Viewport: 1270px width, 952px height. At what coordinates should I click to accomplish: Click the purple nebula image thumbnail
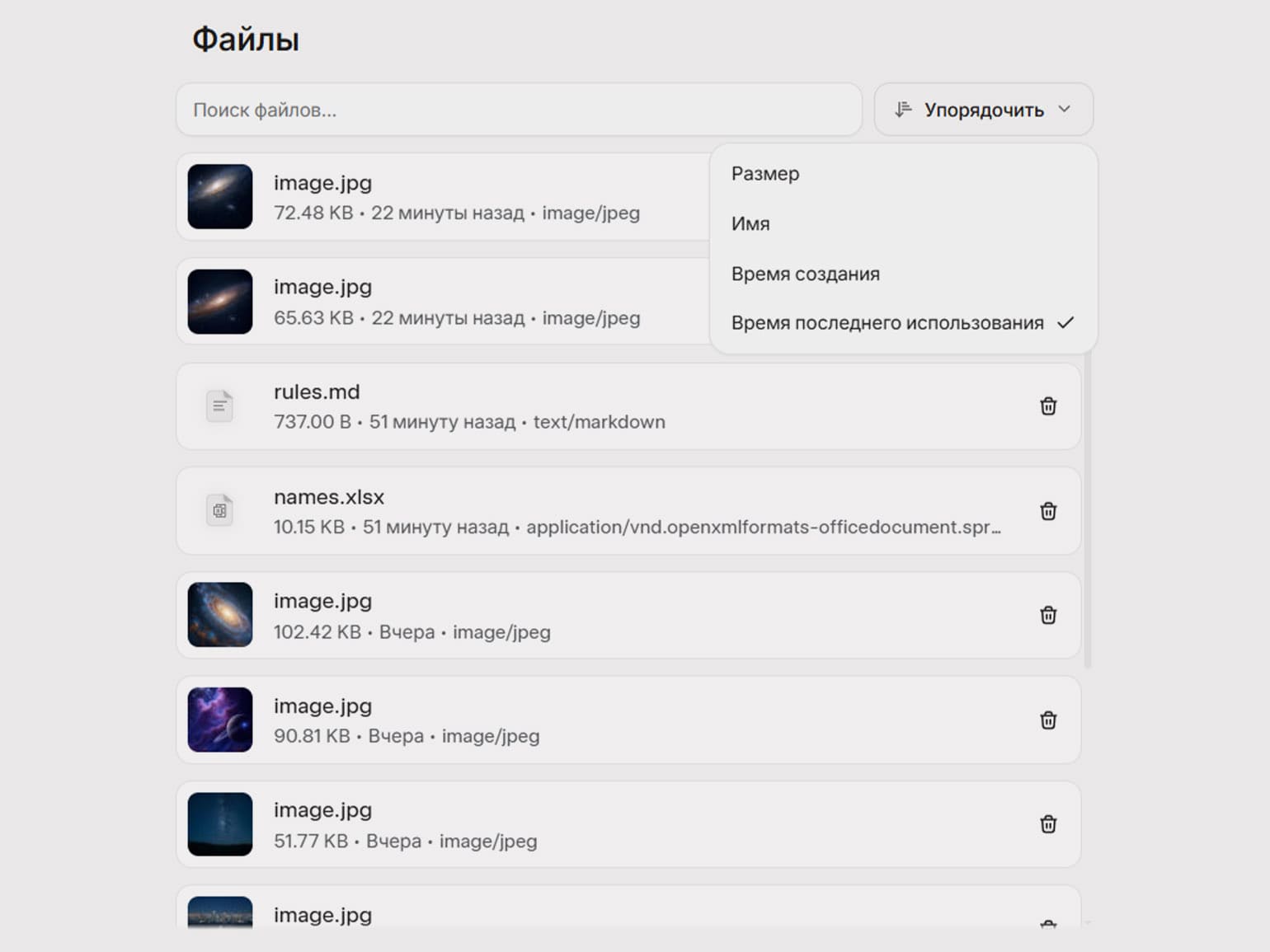point(219,720)
